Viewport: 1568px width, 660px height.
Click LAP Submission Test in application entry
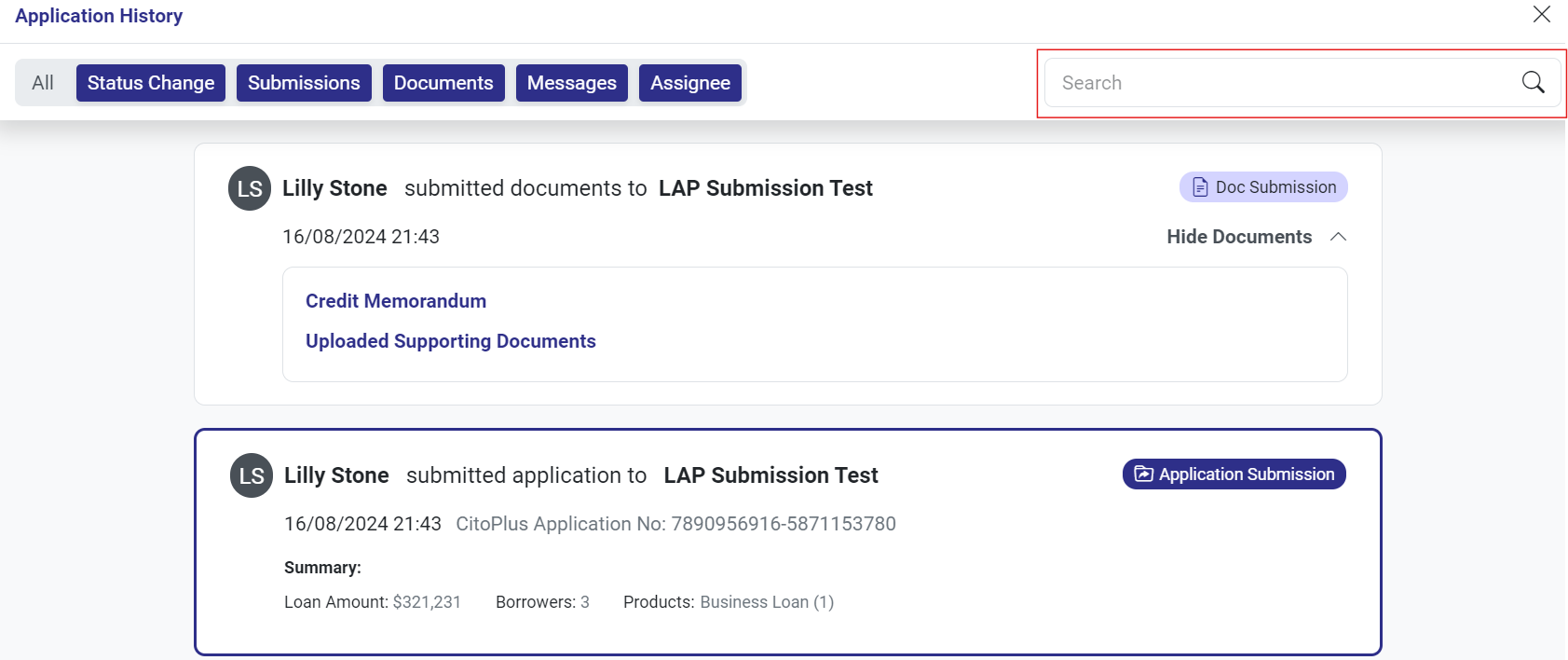point(770,475)
